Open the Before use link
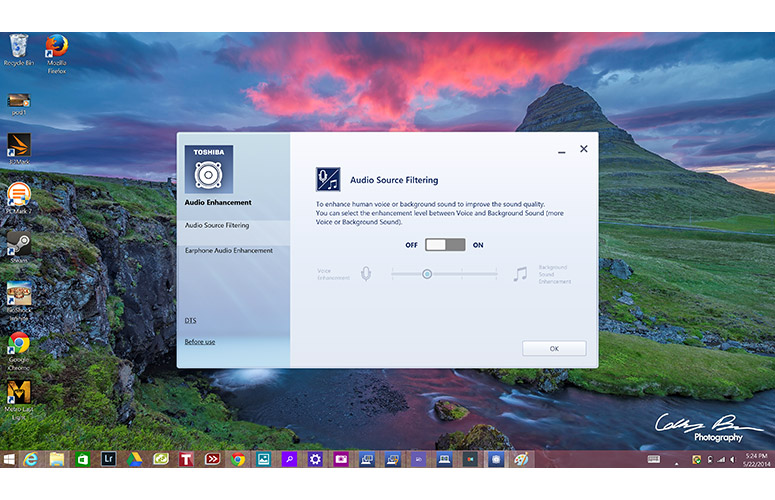This screenshot has width=775, height=500. click(x=200, y=341)
